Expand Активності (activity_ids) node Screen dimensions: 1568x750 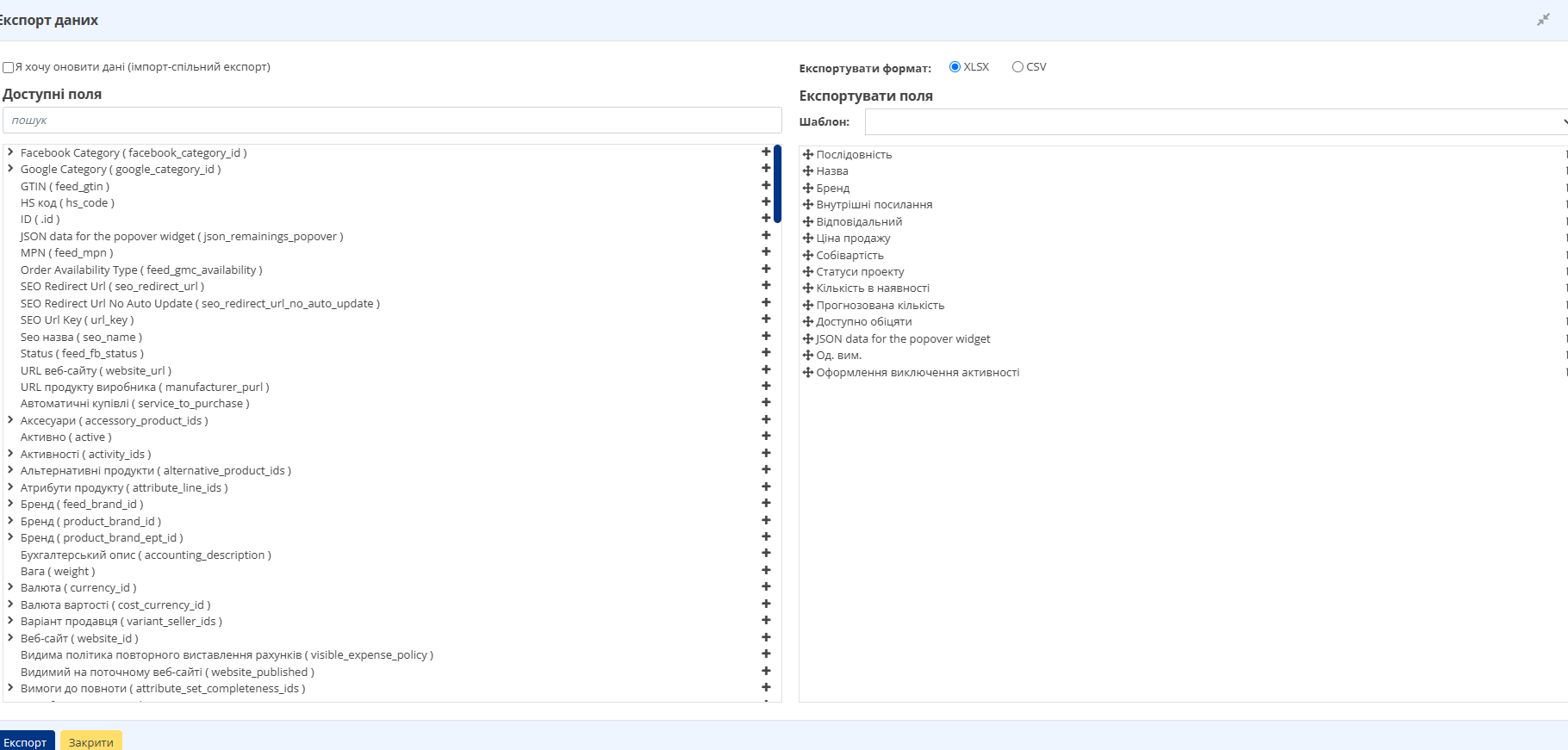[10, 454]
